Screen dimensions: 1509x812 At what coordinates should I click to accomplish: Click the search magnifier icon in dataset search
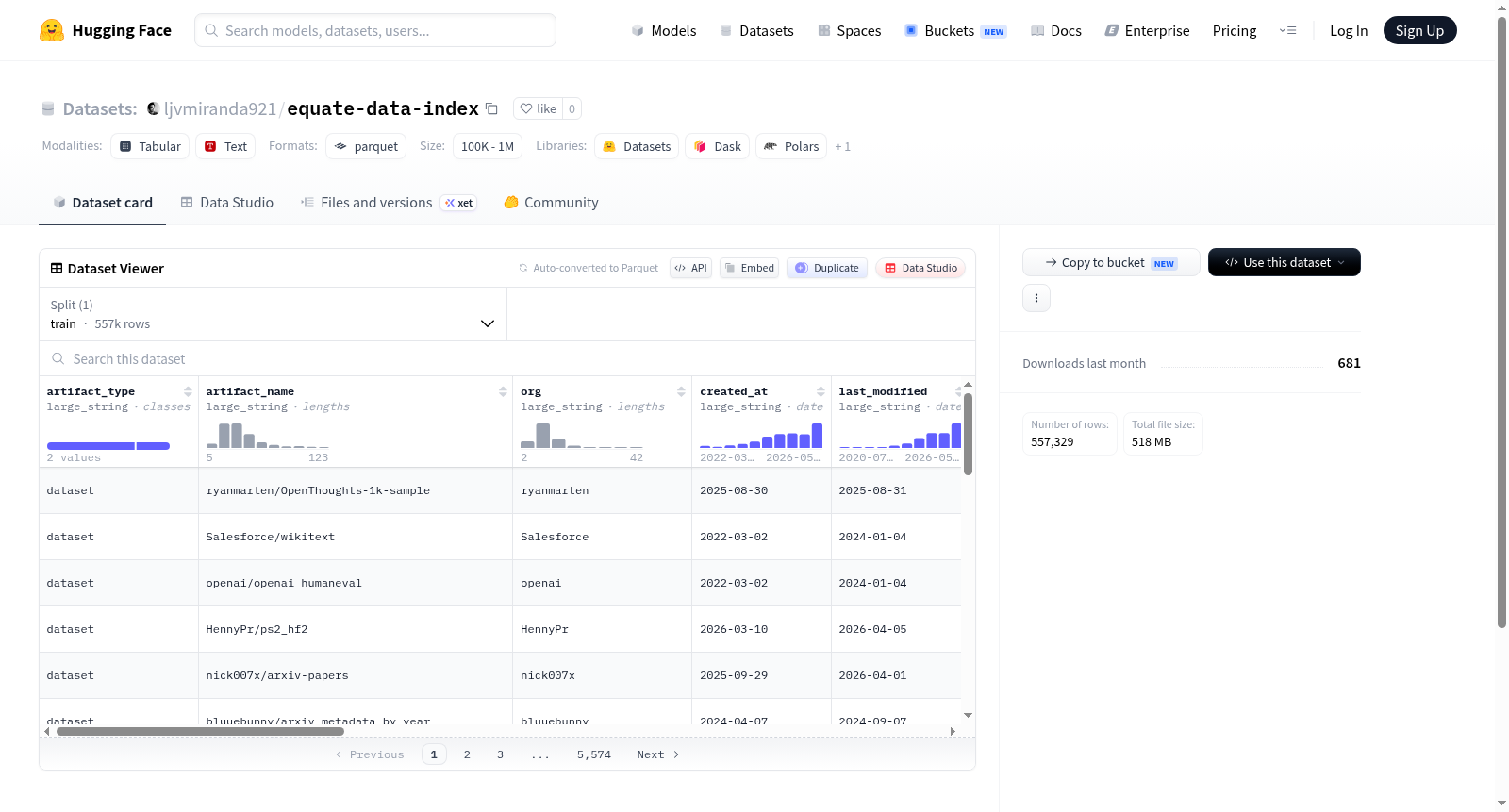[x=58, y=358]
